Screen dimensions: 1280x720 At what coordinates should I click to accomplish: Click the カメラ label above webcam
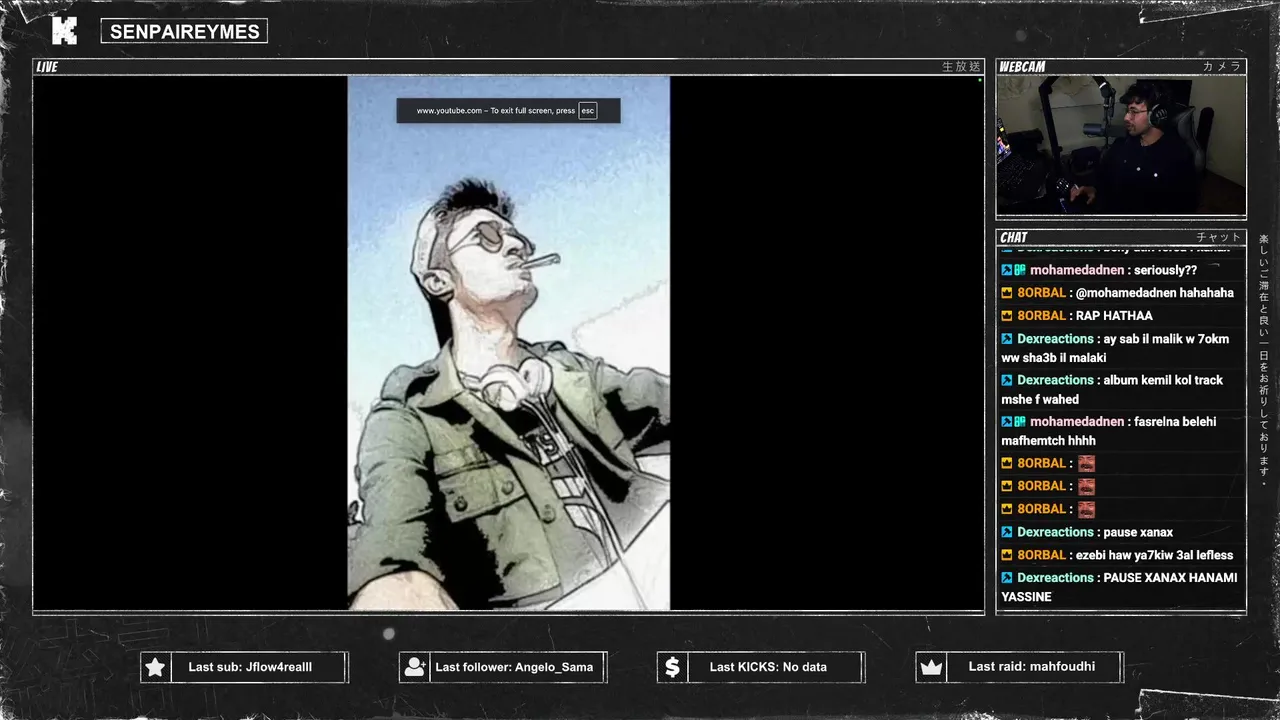pos(1222,67)
